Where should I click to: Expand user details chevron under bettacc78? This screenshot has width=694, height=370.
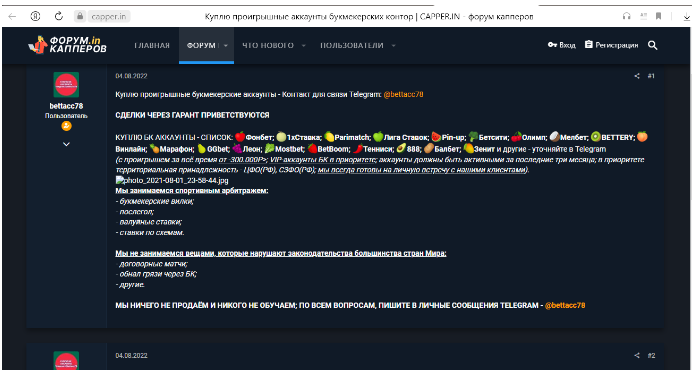pyautogui.click(x=66, y=144)
